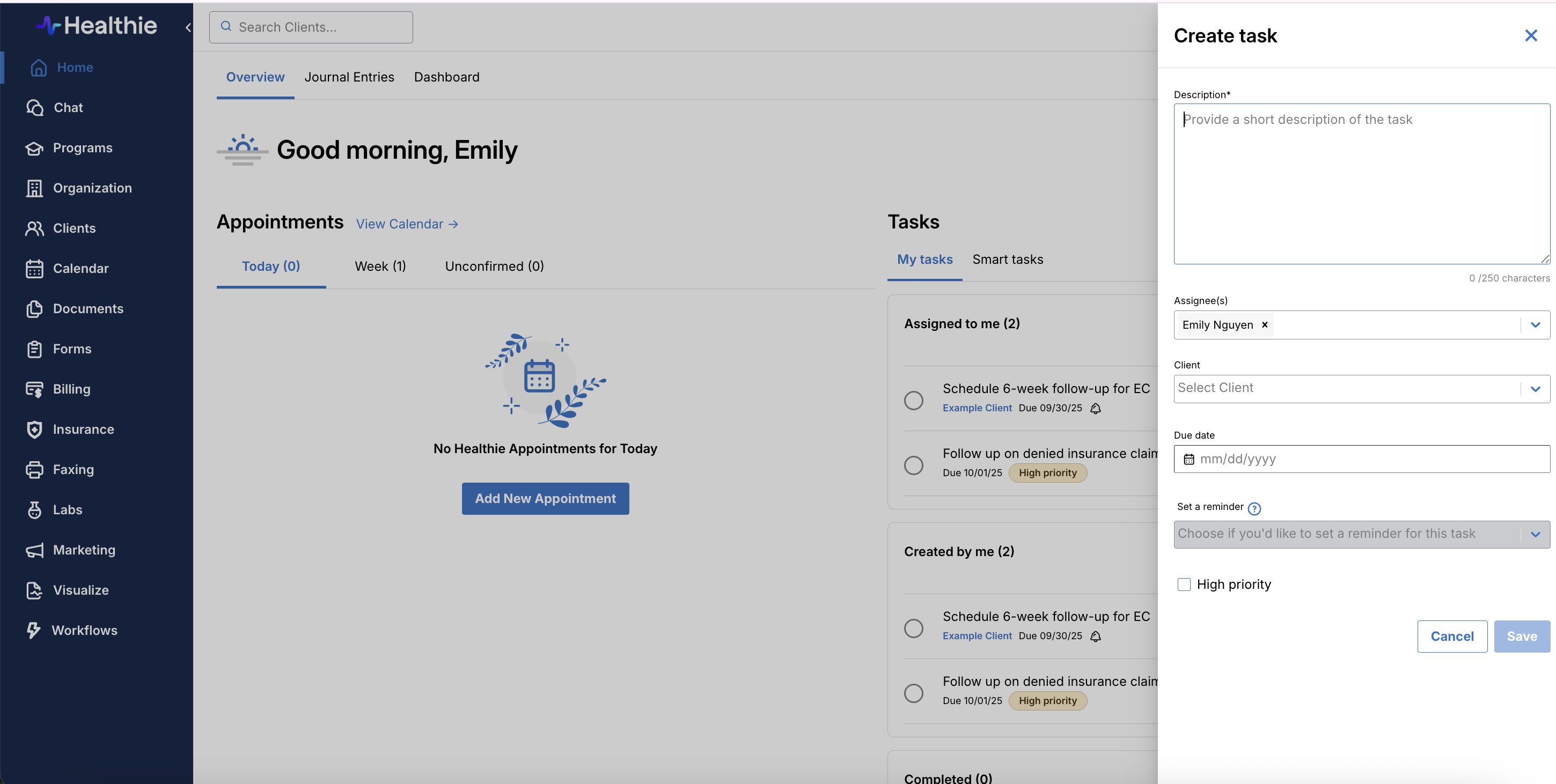Image resolution: width=1556 pixels, height=784 pixels.
Task: Click the reminder help question mark icon
Action: [x=1254, y=508]
